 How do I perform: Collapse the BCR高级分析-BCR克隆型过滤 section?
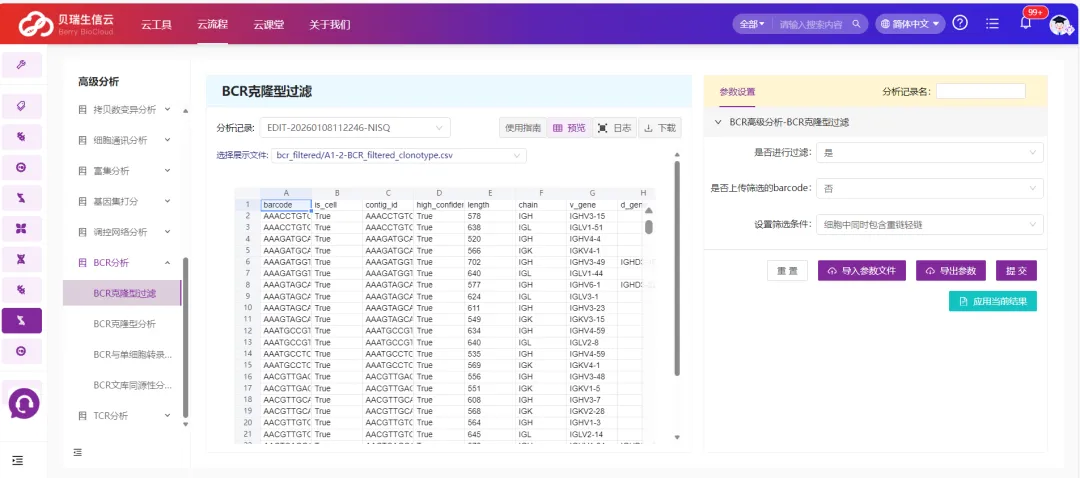point(718,122)
